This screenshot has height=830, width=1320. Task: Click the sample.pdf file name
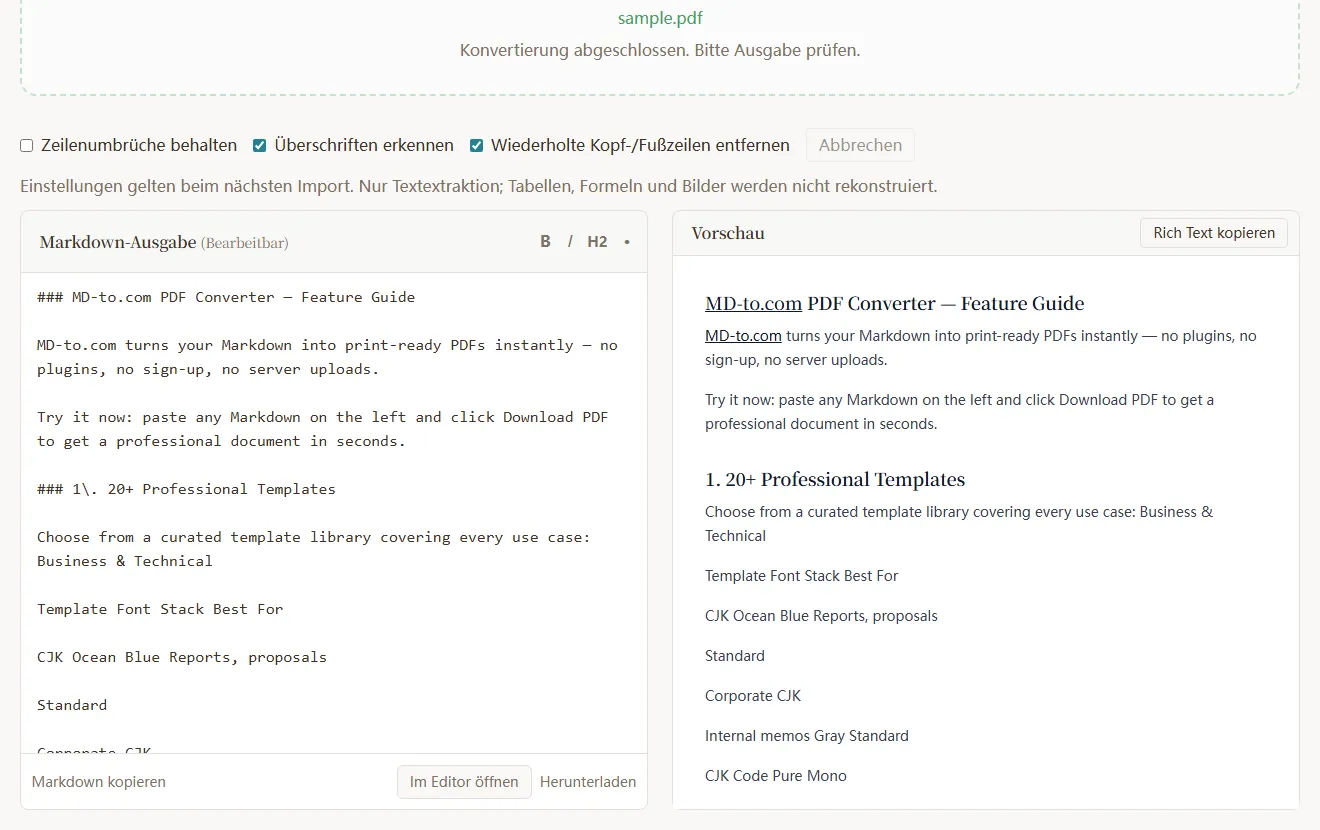(660, 18)
